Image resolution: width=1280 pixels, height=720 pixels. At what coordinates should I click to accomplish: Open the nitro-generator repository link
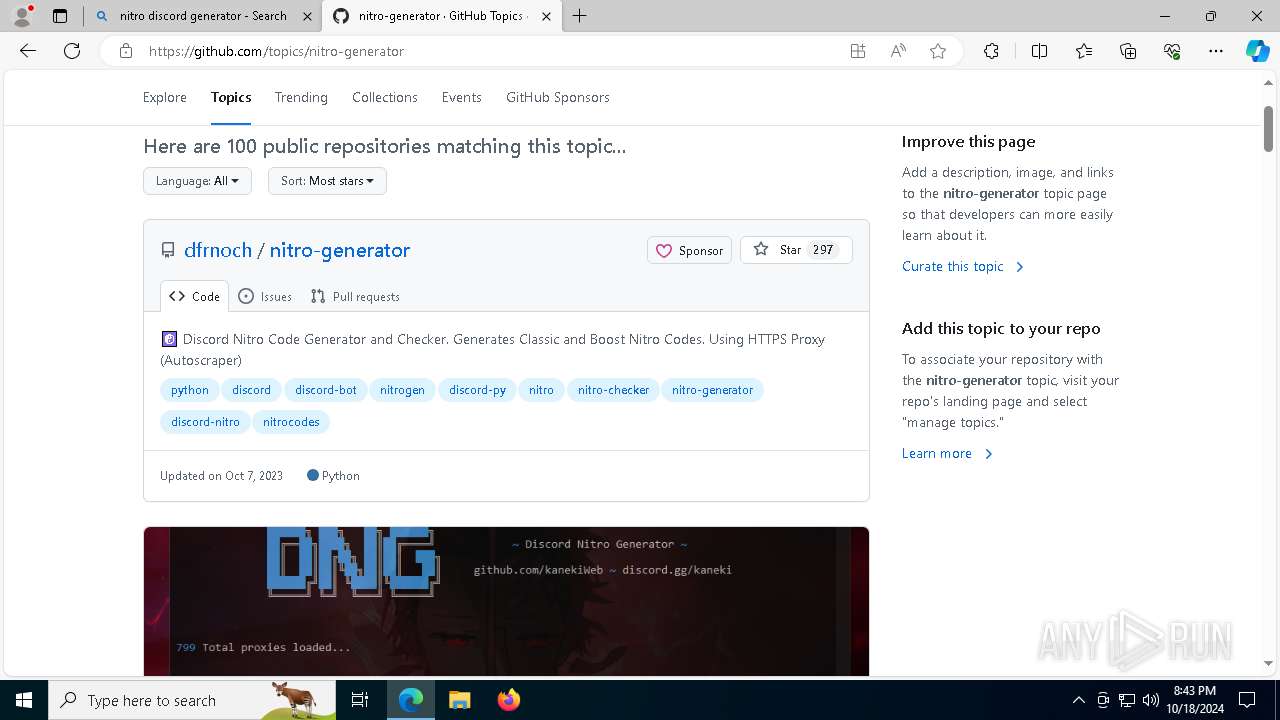(340, 250)
